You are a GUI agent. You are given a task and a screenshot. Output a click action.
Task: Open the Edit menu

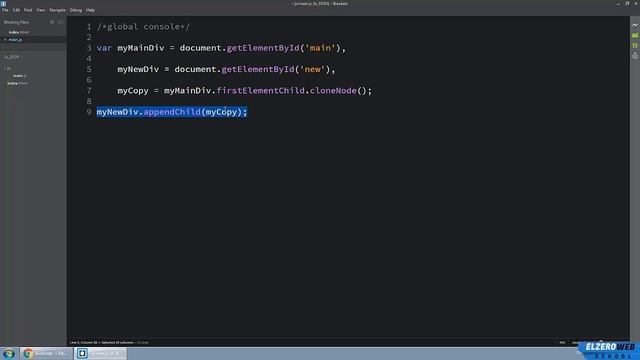(16, 10)
